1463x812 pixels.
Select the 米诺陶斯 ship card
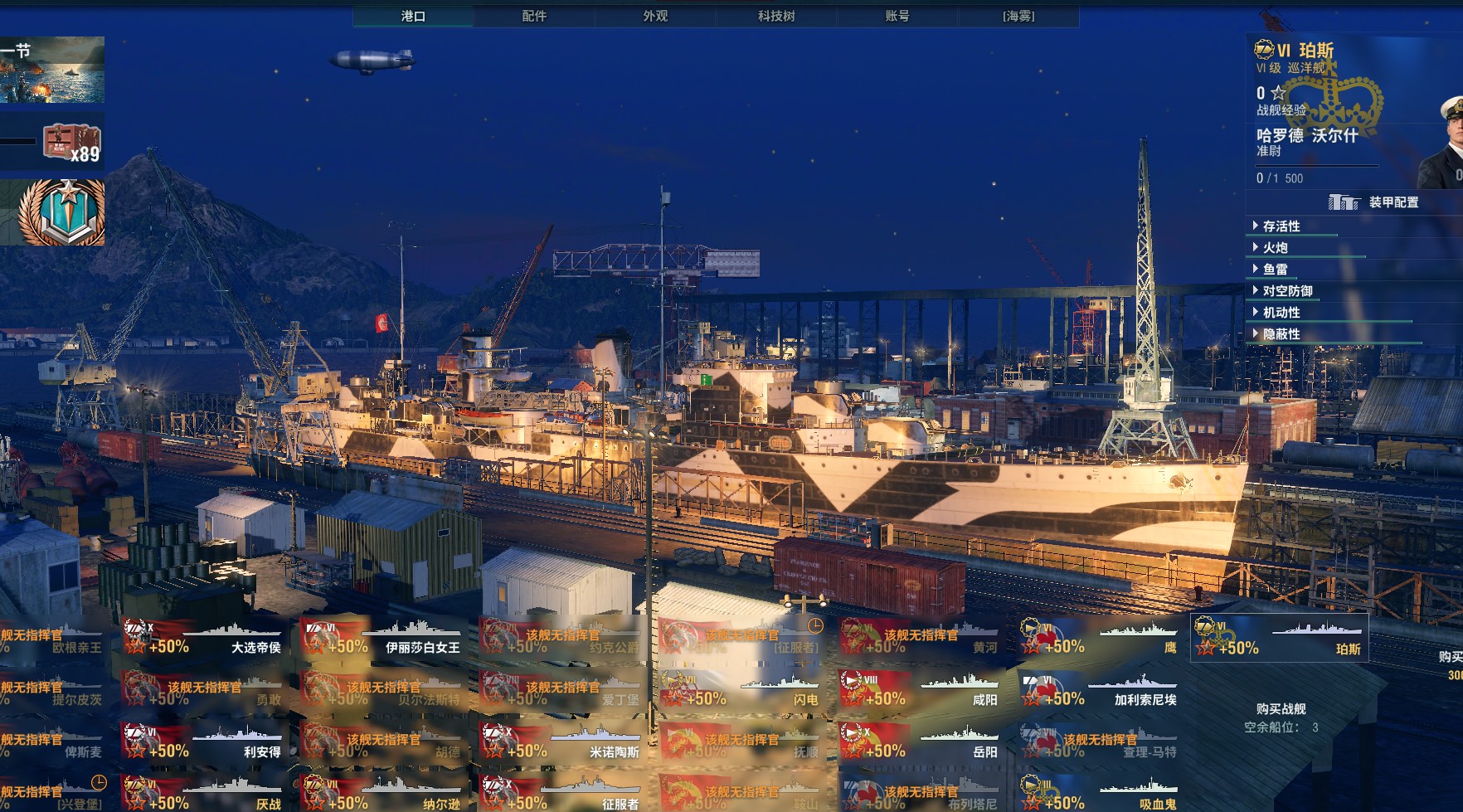[561, 741]
